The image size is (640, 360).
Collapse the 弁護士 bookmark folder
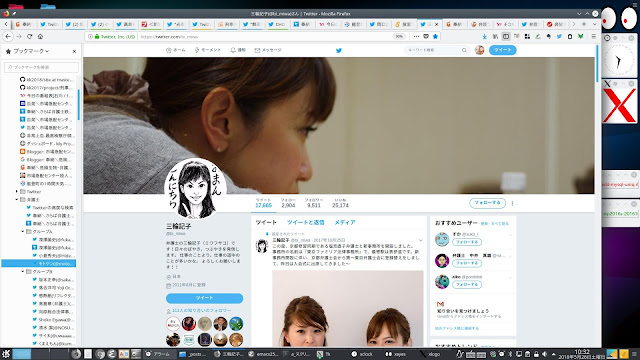pyautogui.click(x=17, y=200)
